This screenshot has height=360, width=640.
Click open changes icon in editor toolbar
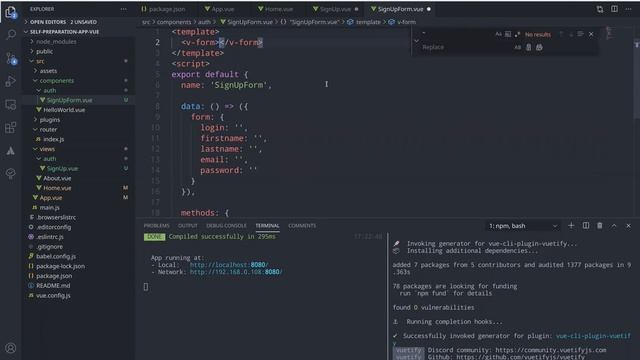(x=600, y=9)
